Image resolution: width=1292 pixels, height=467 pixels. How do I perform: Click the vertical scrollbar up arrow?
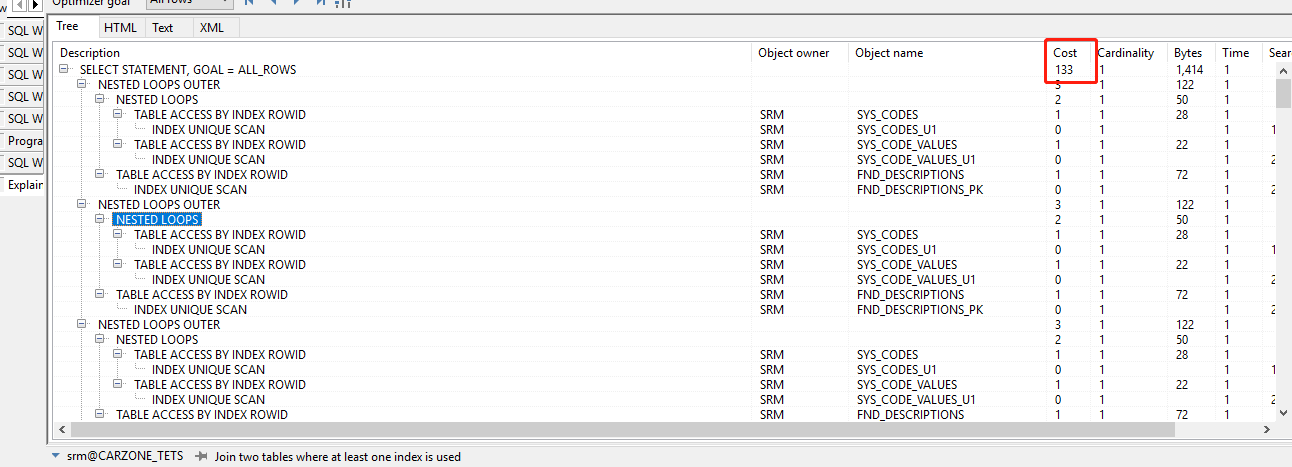(1283, 69)
